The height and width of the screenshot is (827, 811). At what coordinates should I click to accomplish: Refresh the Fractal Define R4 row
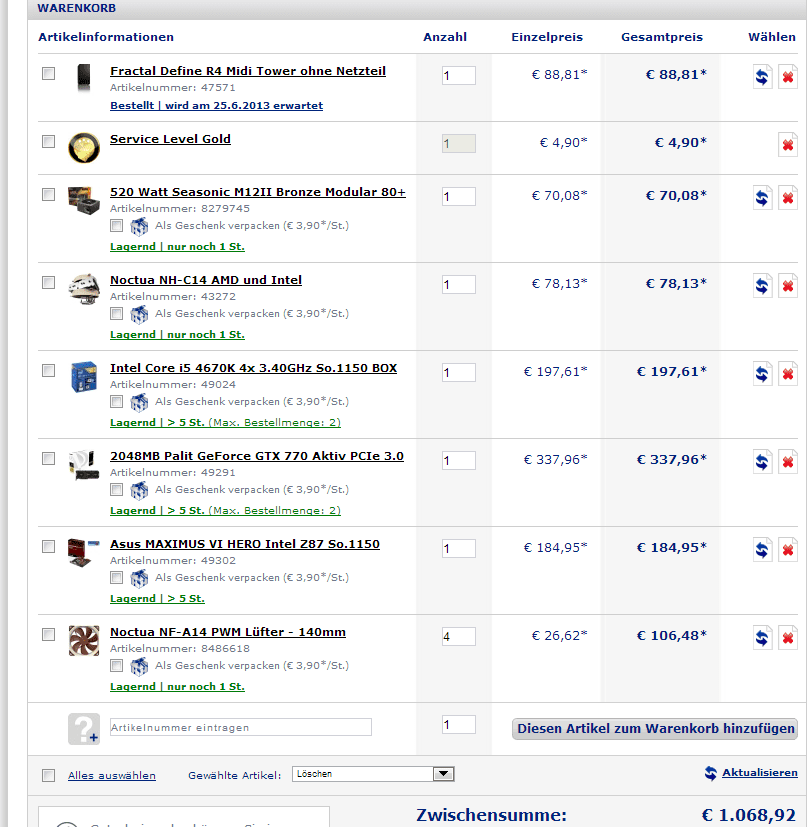(762, 77)
